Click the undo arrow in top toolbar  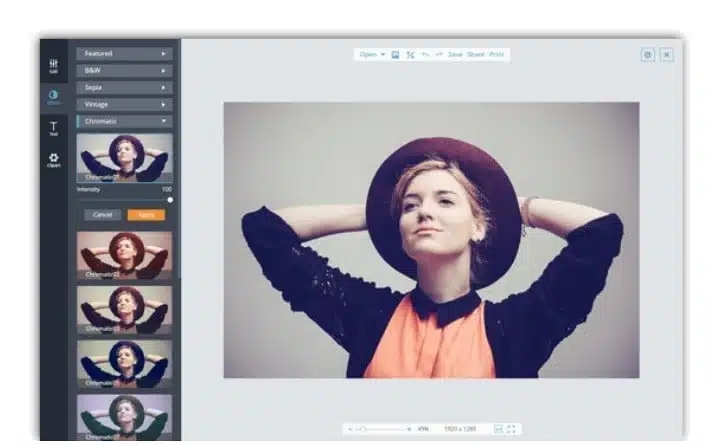coord(425,54)
